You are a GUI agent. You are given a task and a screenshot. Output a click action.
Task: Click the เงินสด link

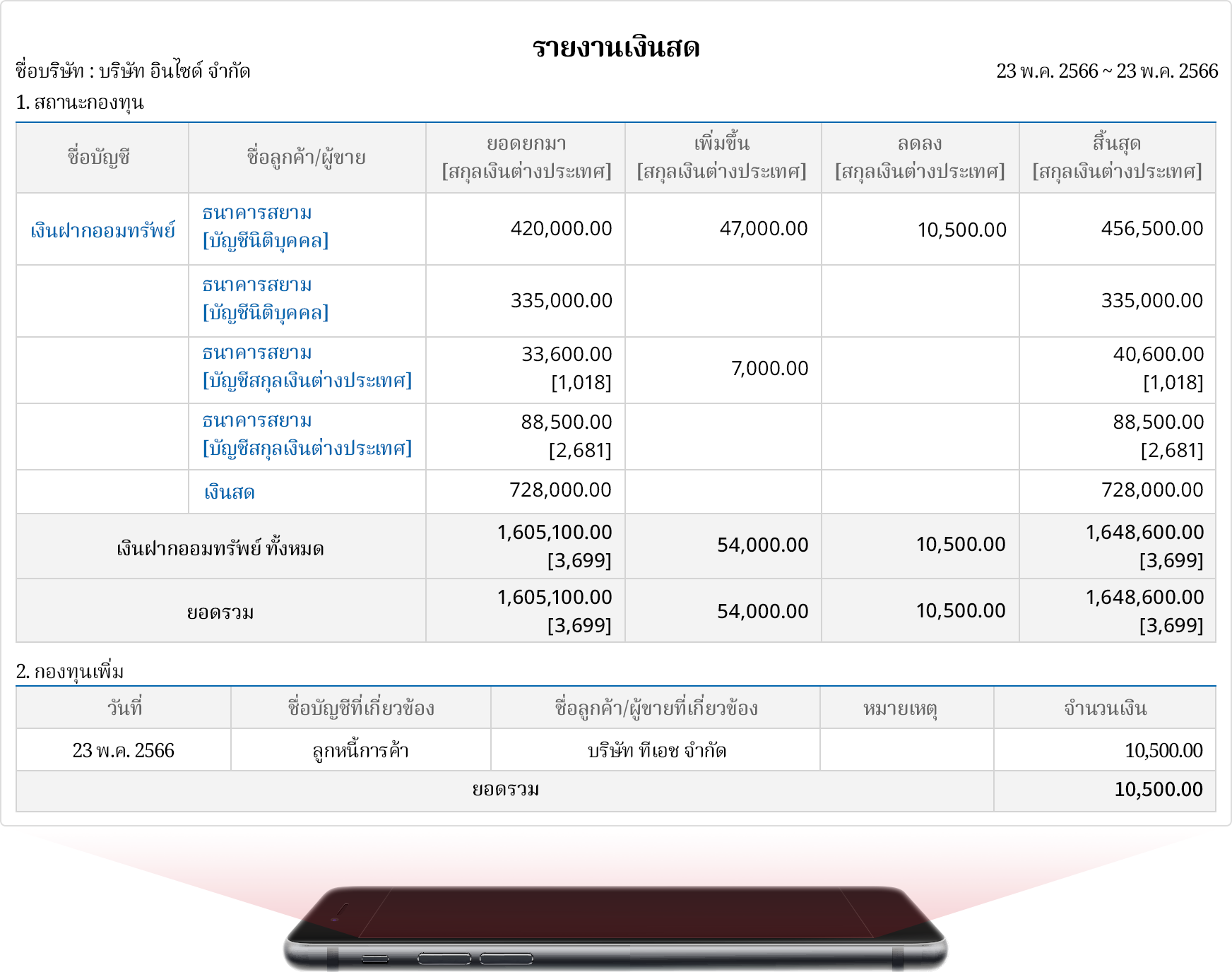tap(229, 492)
